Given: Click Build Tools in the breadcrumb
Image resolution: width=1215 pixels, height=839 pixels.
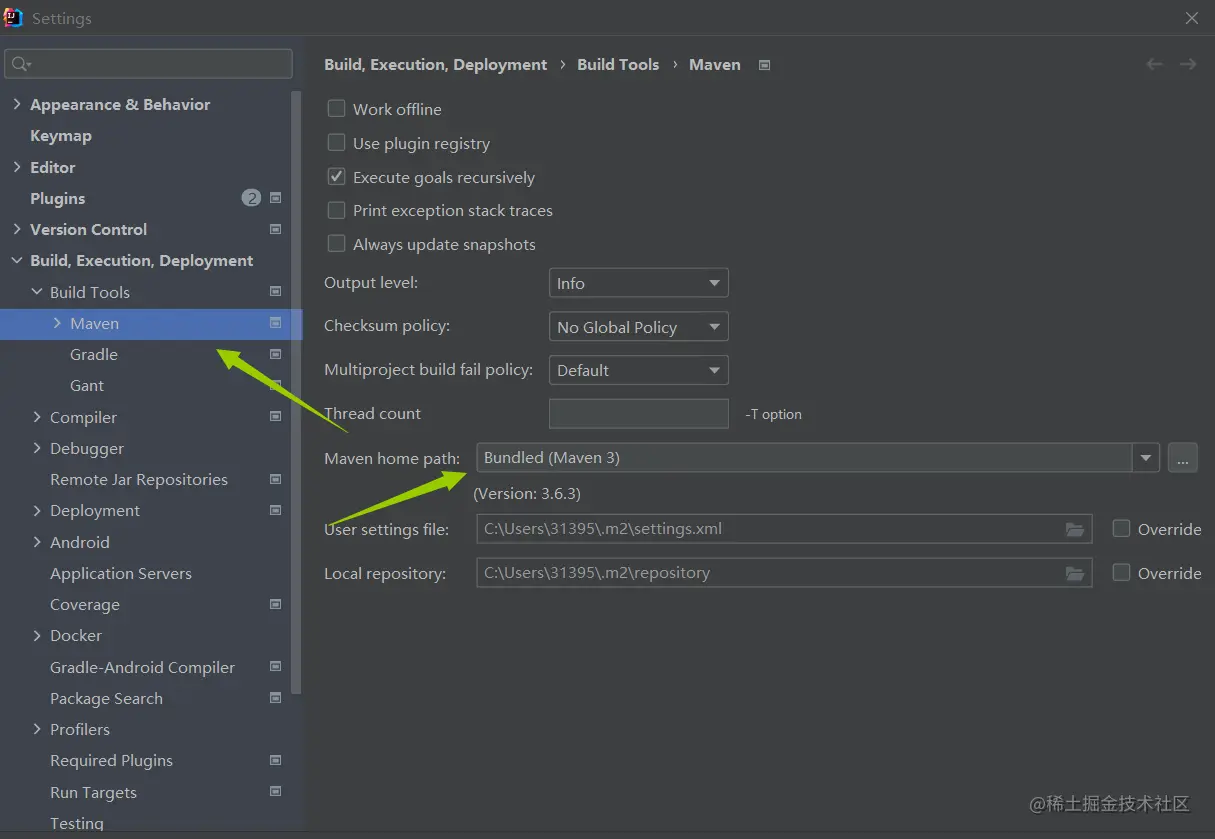Looking at the screenshot, I should (618, 64).
